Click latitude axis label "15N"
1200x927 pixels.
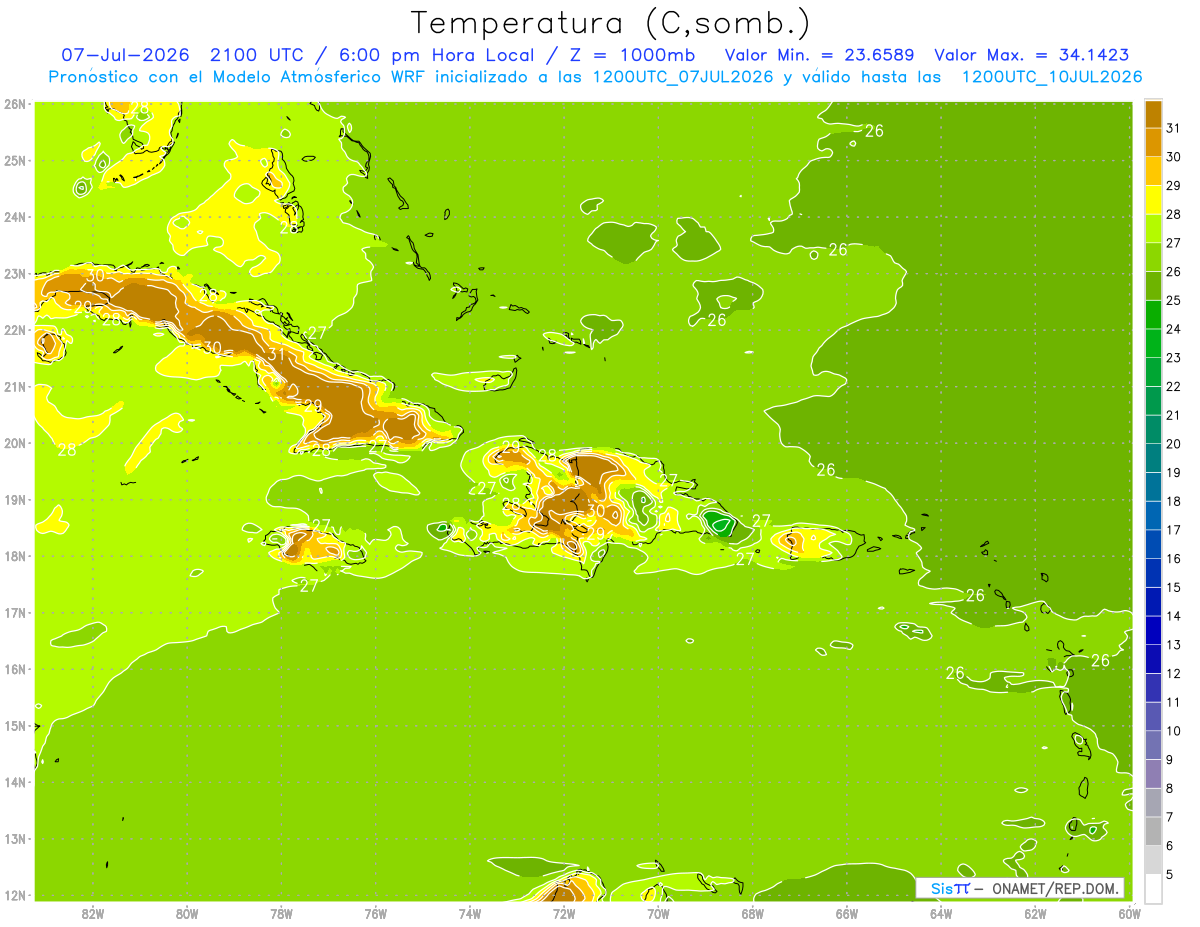pyautogui.click(x=15, y=725)
